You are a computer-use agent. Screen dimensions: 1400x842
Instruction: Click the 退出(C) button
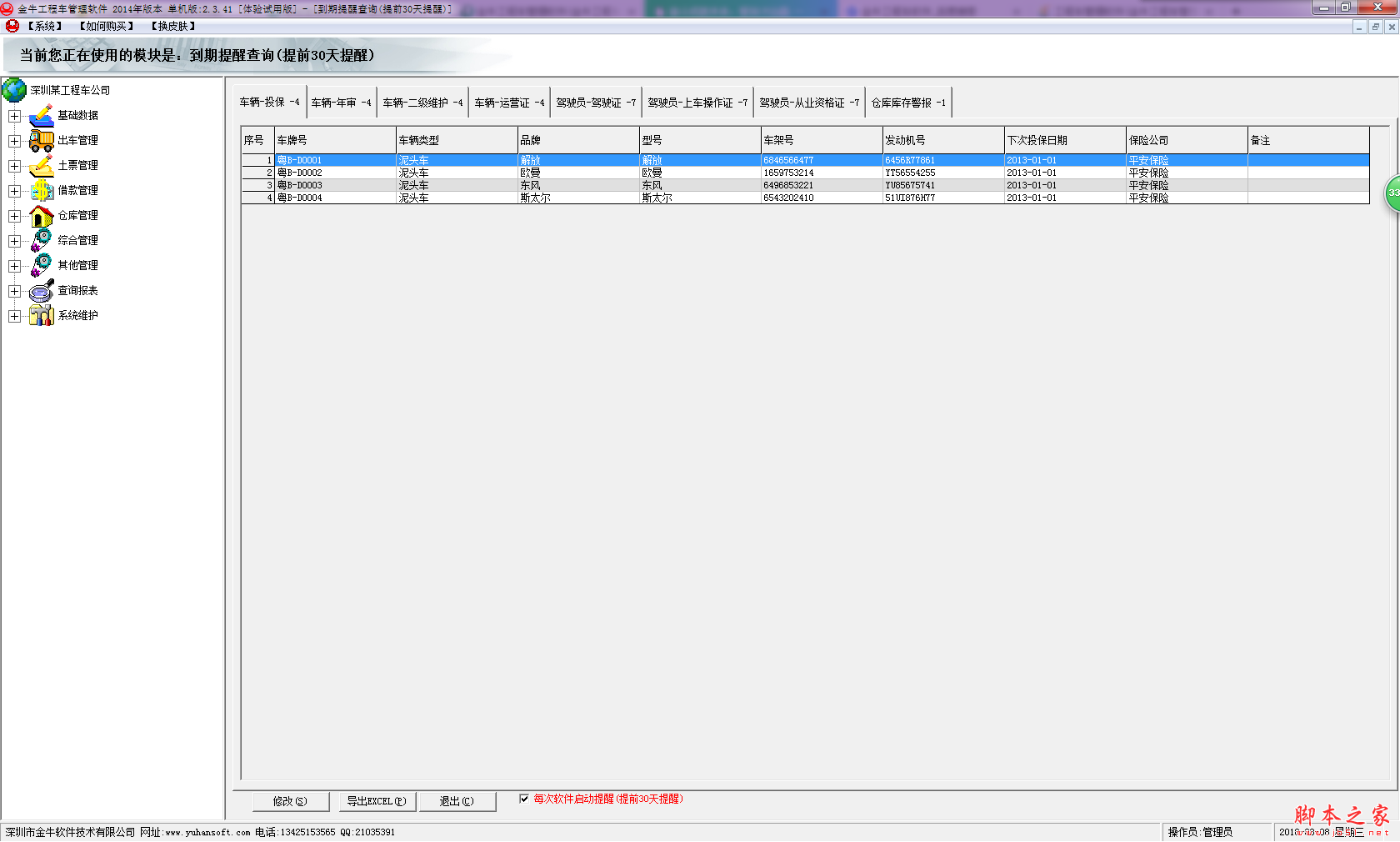tap(457, 801)
